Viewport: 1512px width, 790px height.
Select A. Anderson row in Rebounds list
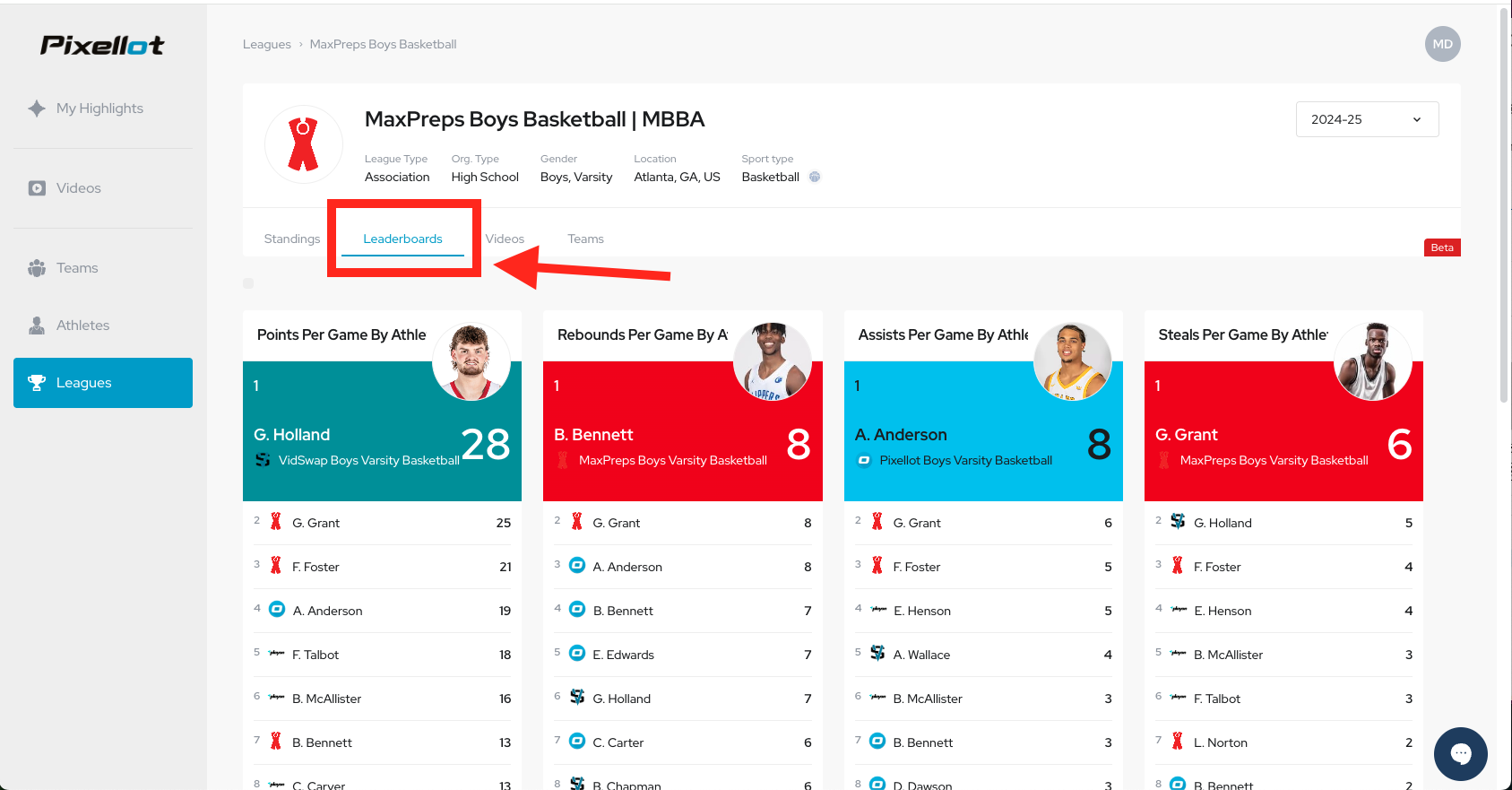[x=683, y=567]
